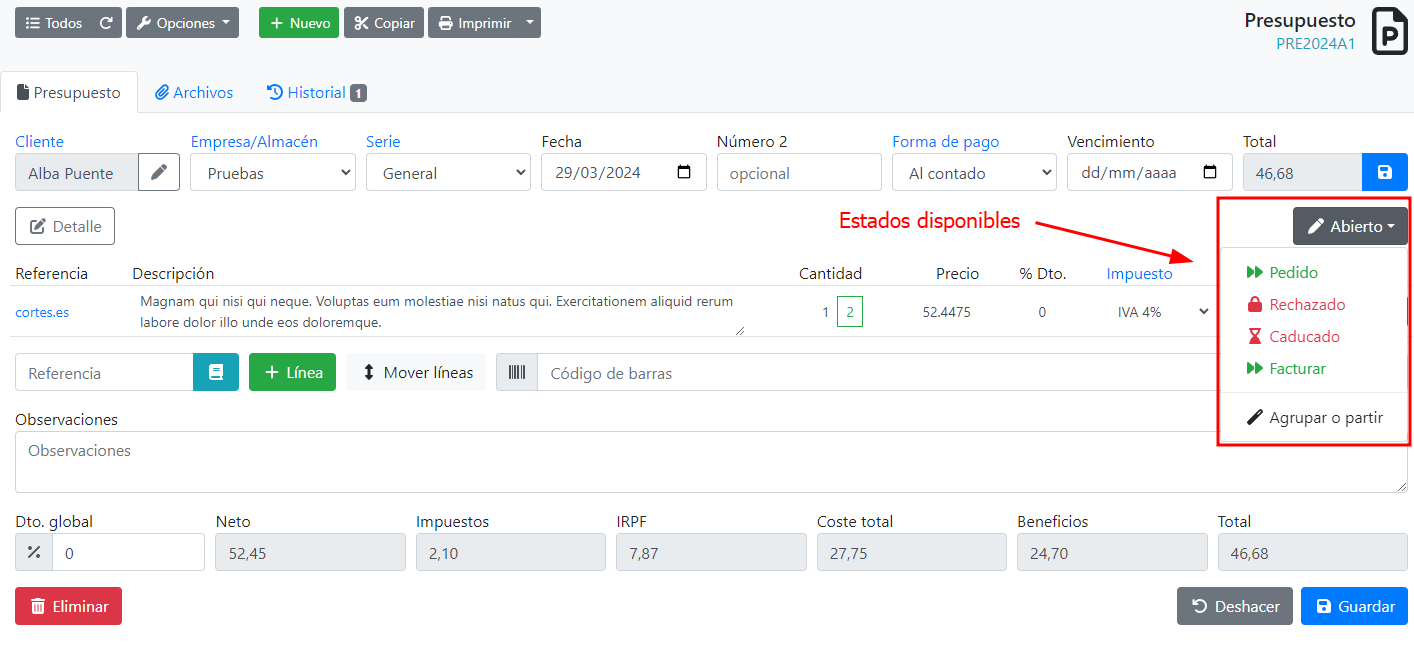Click the barcode icon
Screen dimensions: 1414x665
[x=517, y=372]
